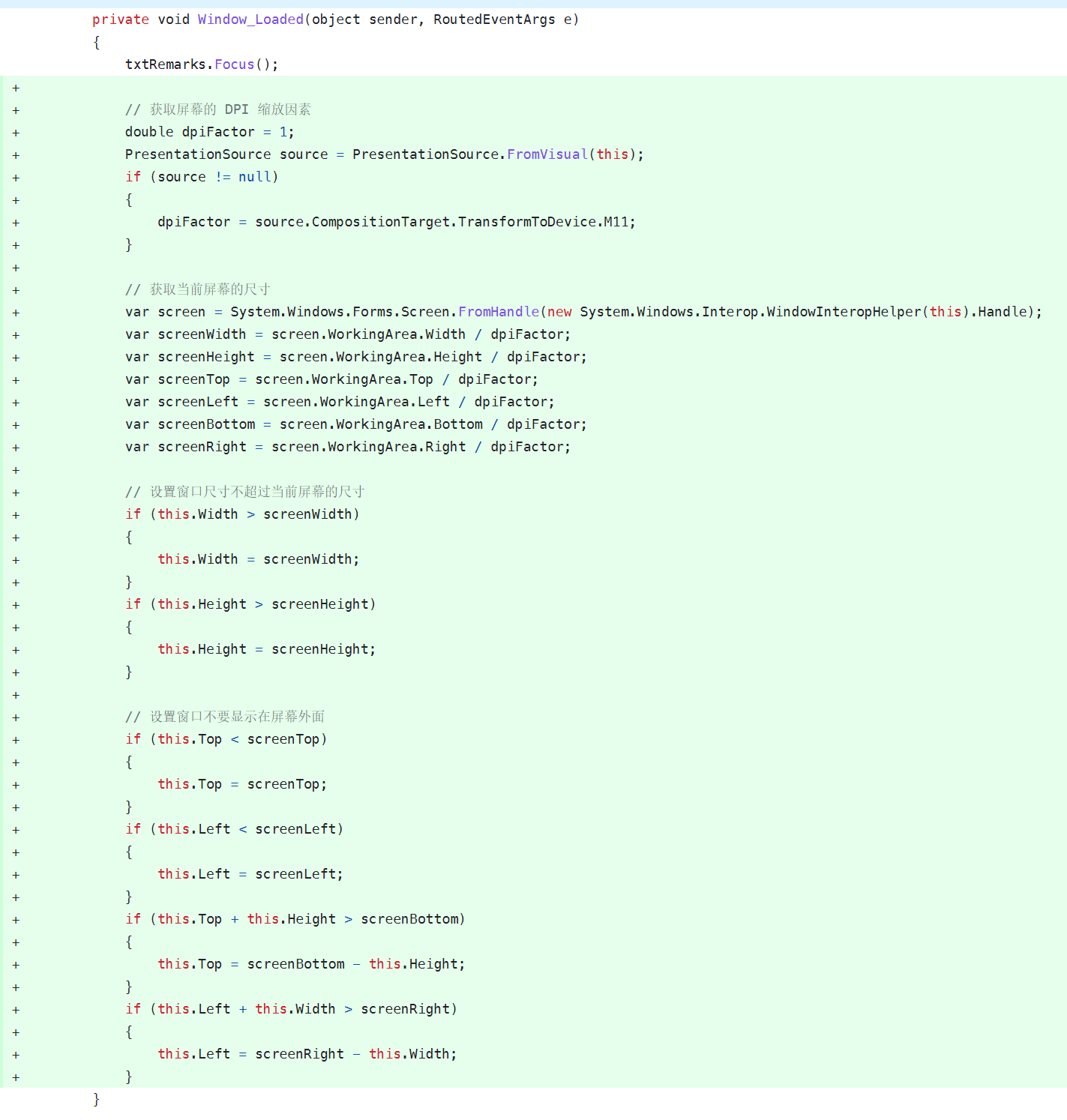Viewport: 1067px width, 1120px height.
Task: Click the 'this.Width = screenWidth' assignment
Action: pos(258,559)
